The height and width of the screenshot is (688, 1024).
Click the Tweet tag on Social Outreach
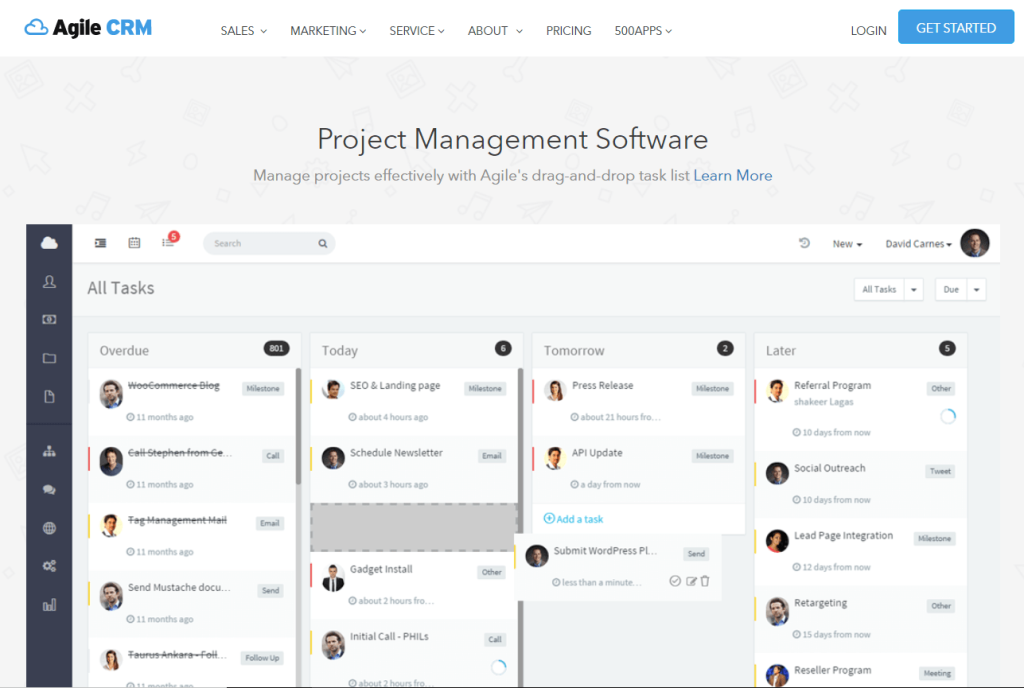940,471
